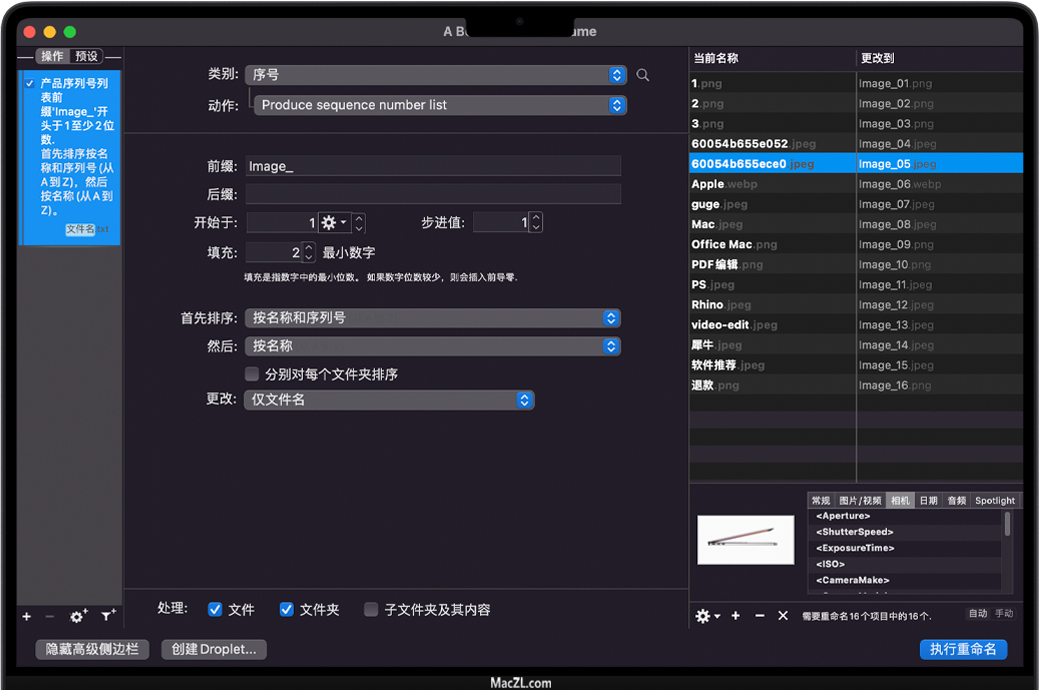Enable 子文件夹及其内容 checkbox
1040x690 pixels.
pyautogui.click(x=371, y=609)
